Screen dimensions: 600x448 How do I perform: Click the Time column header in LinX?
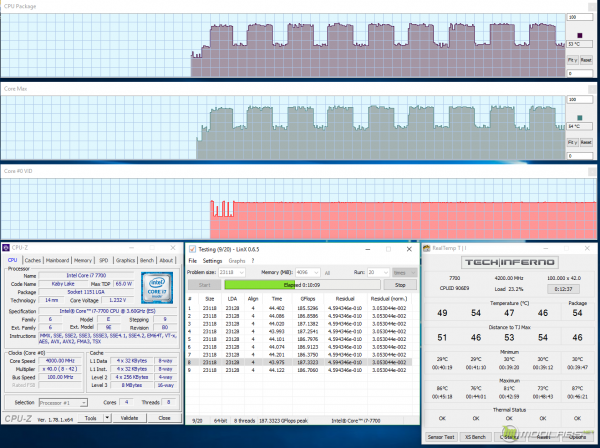pos(277,299)
